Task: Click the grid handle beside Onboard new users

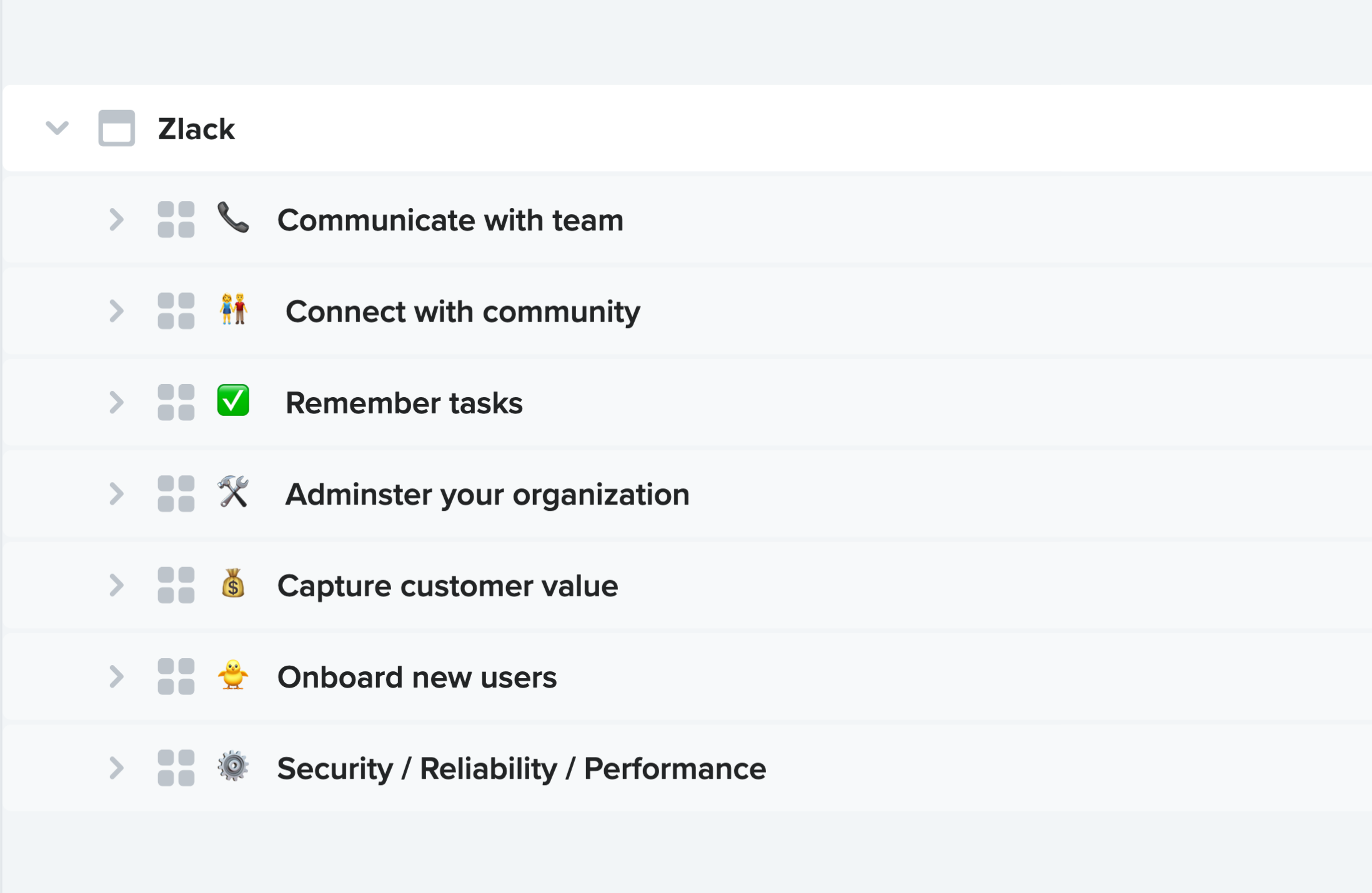Action: pos(176,677)
